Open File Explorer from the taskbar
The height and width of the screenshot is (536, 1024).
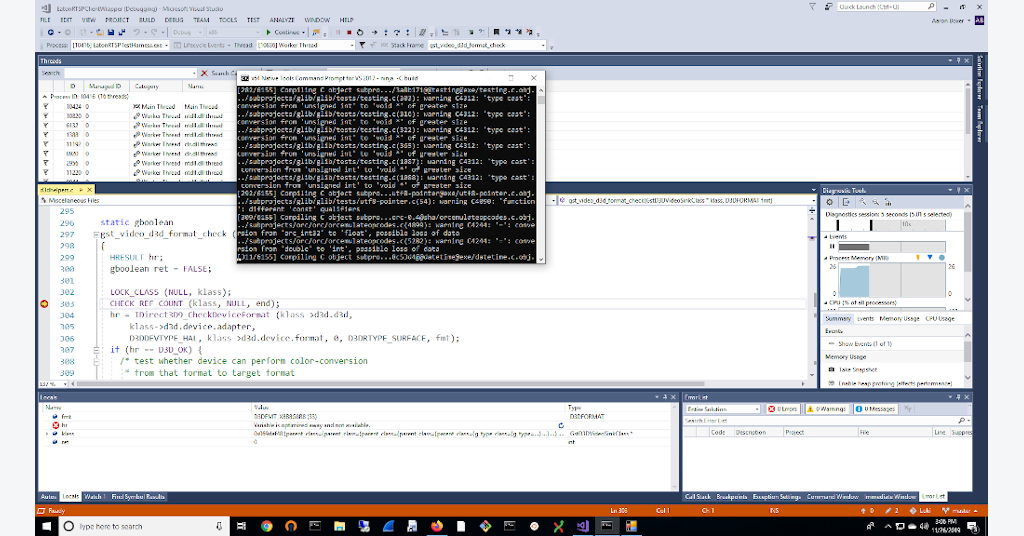[x=340, y=526]
